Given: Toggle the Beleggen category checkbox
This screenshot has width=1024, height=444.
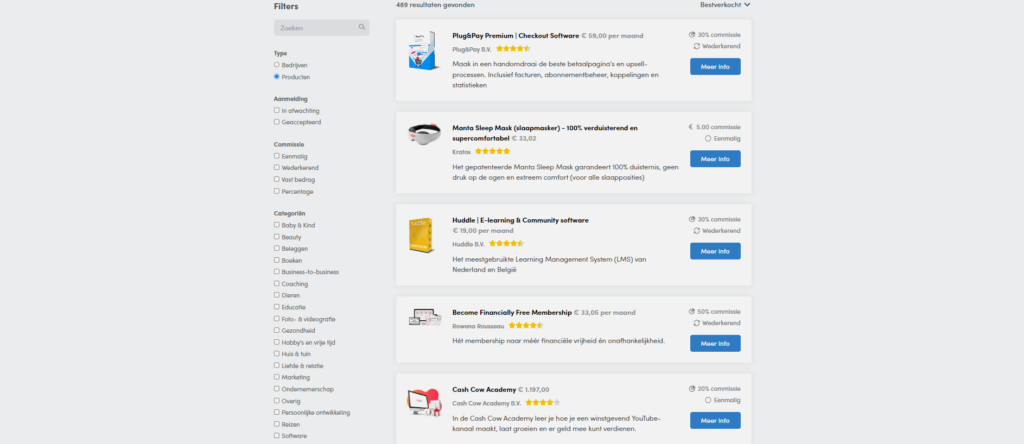Looking at the screenshot, I should click(x=277, y=248).
